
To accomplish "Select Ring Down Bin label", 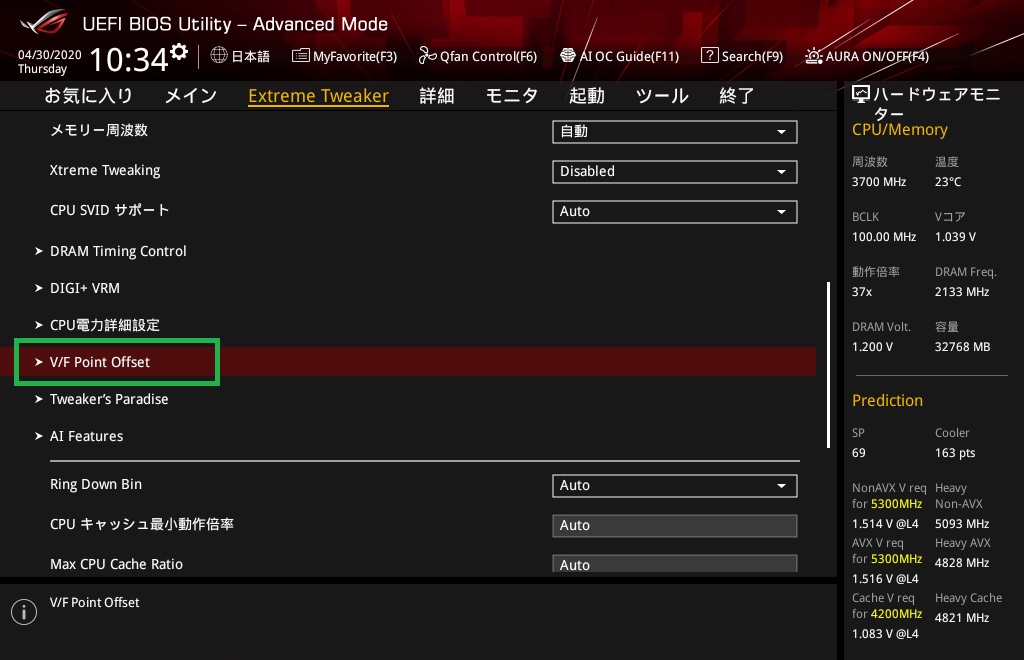I will click(95, 484).
